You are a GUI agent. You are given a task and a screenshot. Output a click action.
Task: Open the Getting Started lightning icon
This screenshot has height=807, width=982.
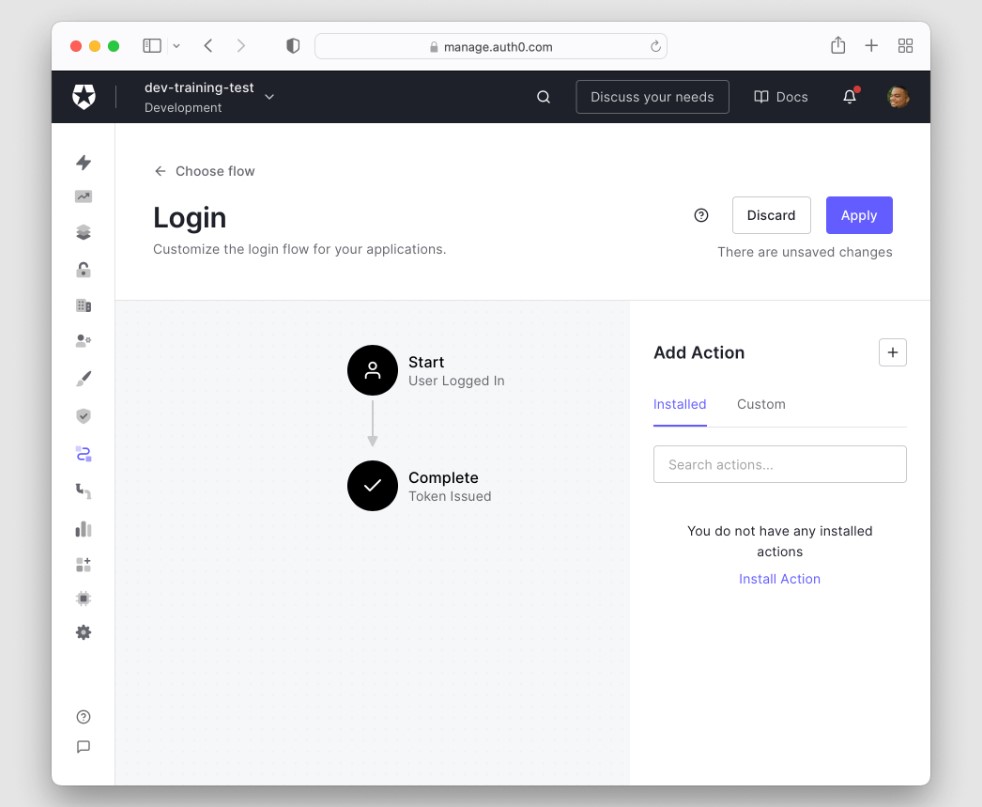(x=84, y=161)
